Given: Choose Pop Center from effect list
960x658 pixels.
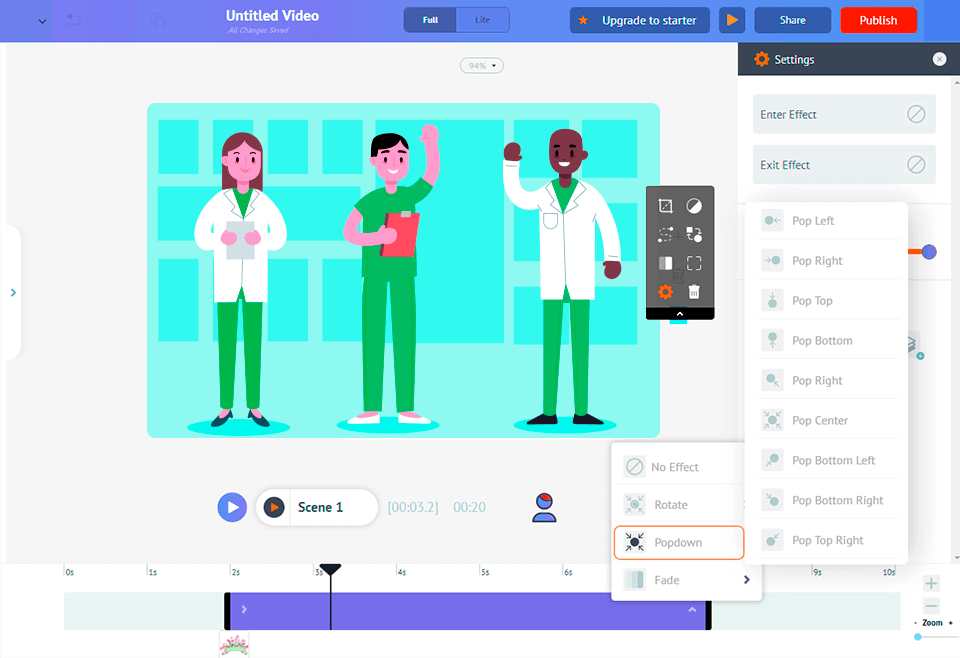Looking at the screenshot, I should coord(820,421).
